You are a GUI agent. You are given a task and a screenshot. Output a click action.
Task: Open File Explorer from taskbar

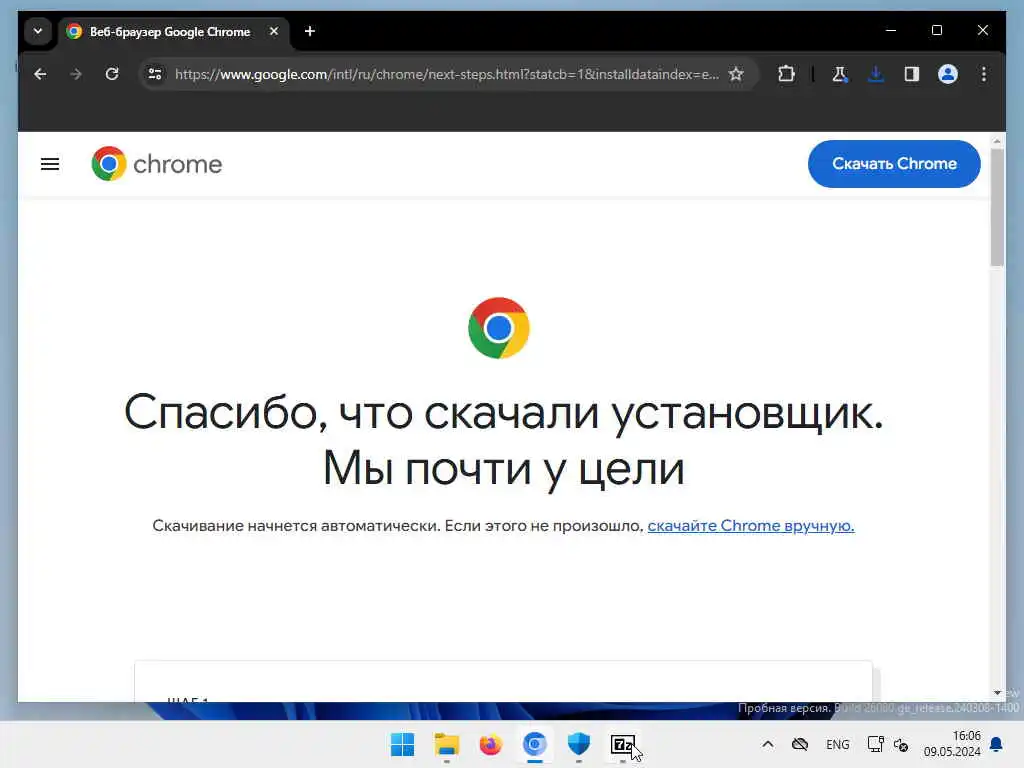coord(447,744)
